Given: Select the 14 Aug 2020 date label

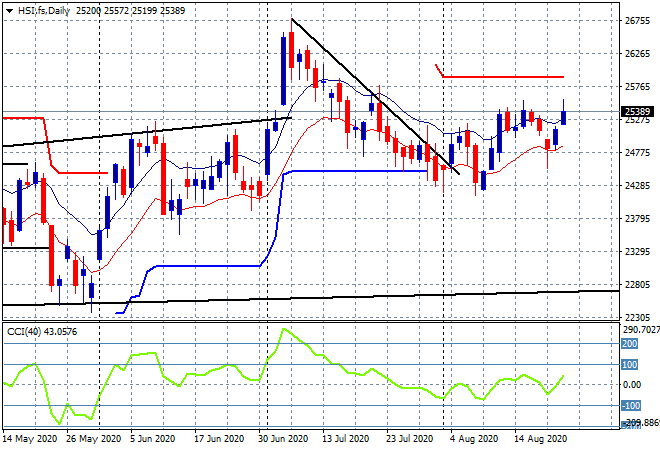Looking at the screenshot, I should 540,439.
